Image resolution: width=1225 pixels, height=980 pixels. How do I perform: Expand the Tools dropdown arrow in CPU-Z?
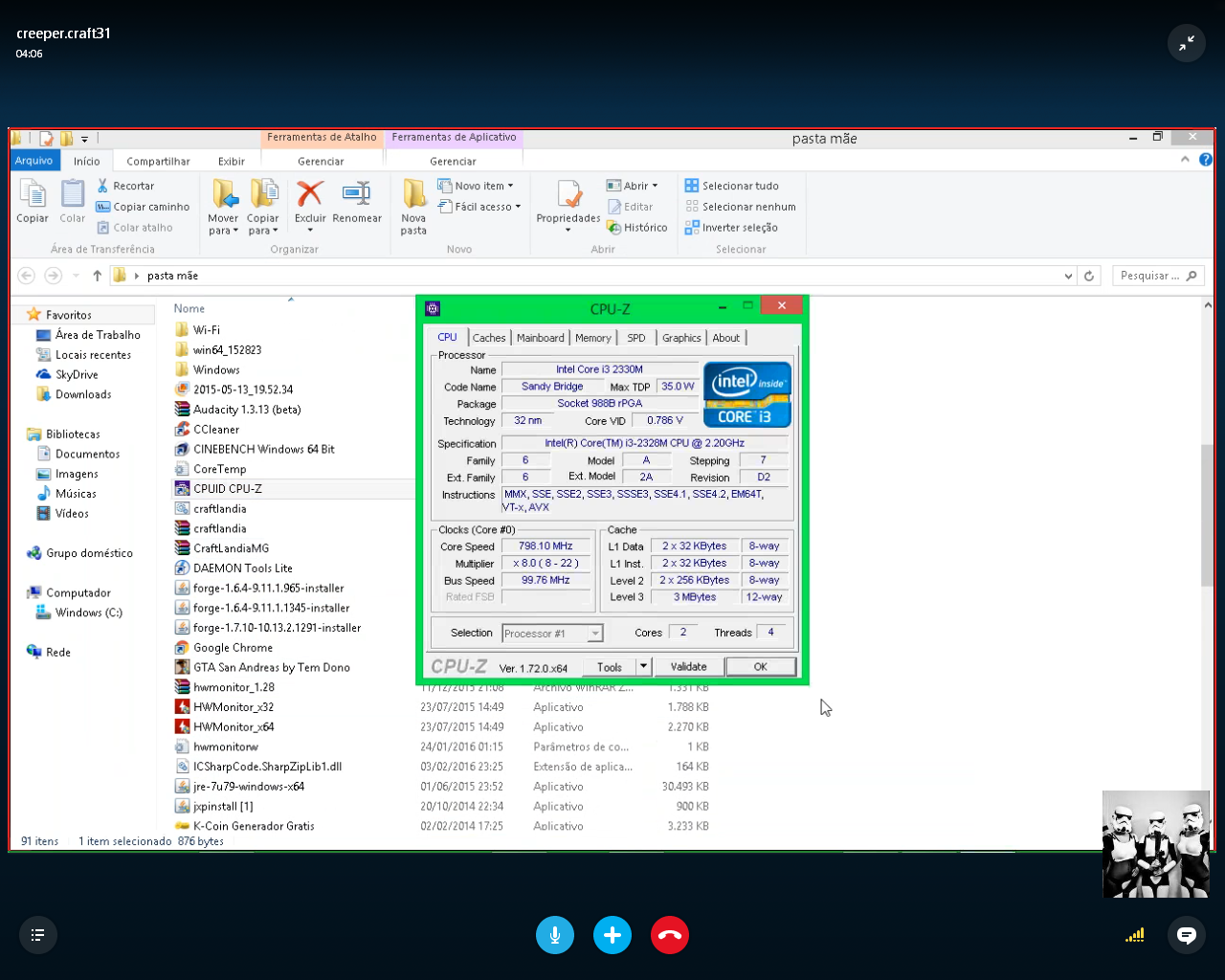click(643, 667)
